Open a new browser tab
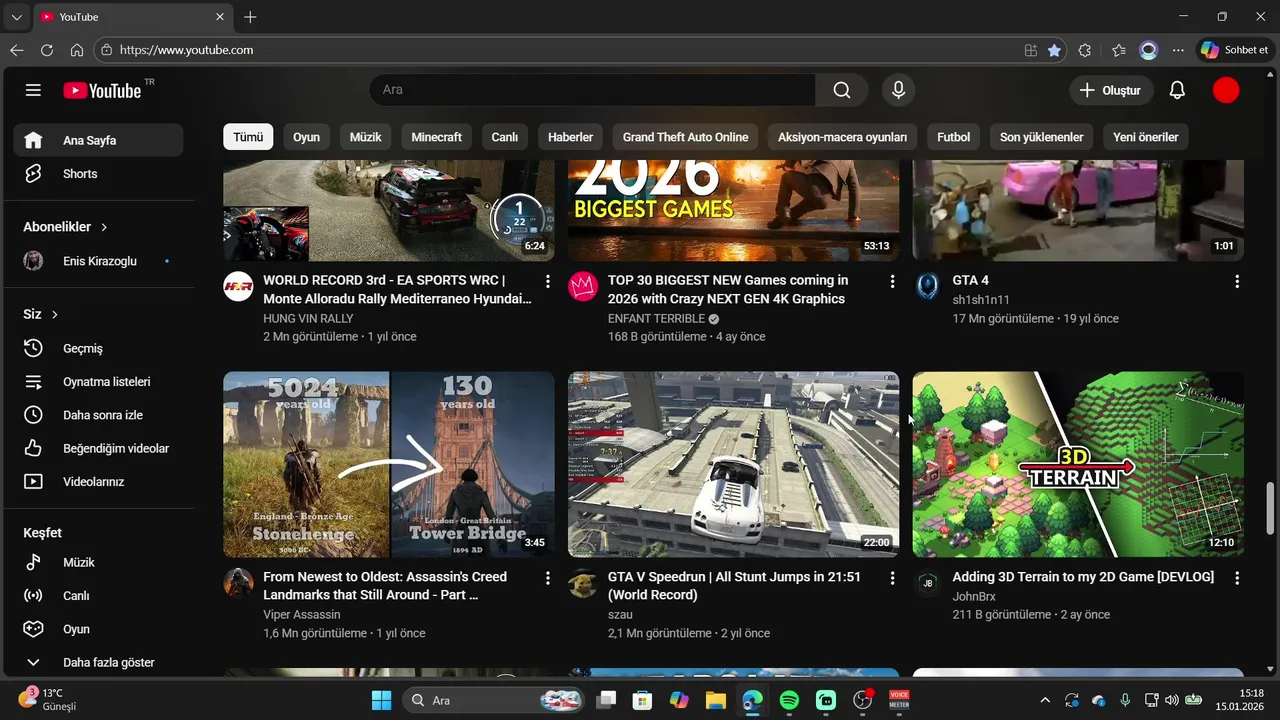1280x720 pixels. pyautogui.click(x=250, y=17)
